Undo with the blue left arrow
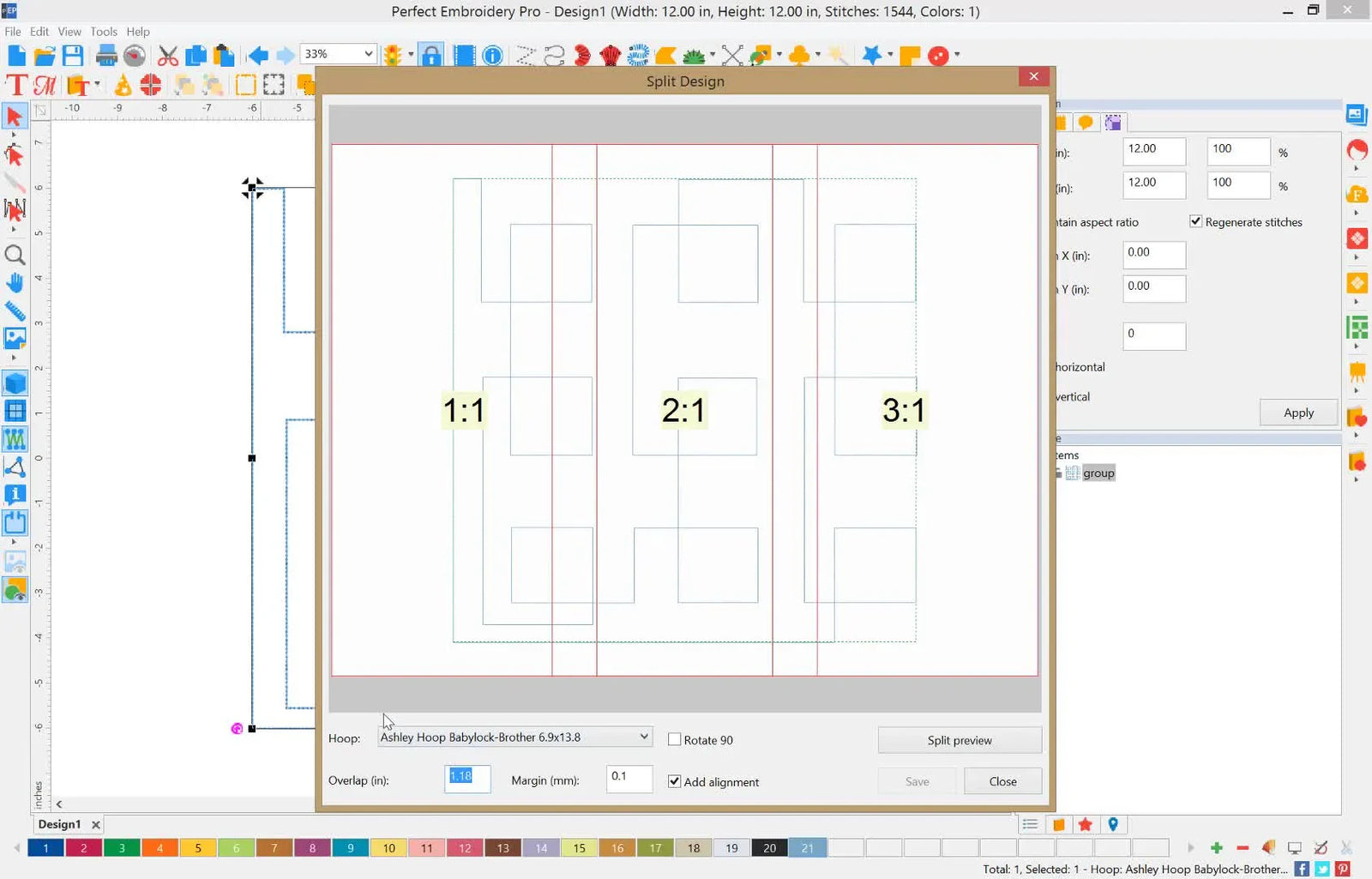This screenshot has width=1372, height=879. point(257,56)
